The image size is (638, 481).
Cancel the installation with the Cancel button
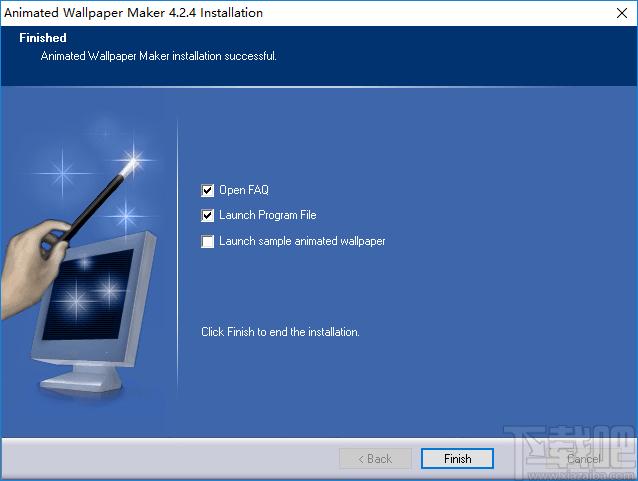(x=584, y=459)
